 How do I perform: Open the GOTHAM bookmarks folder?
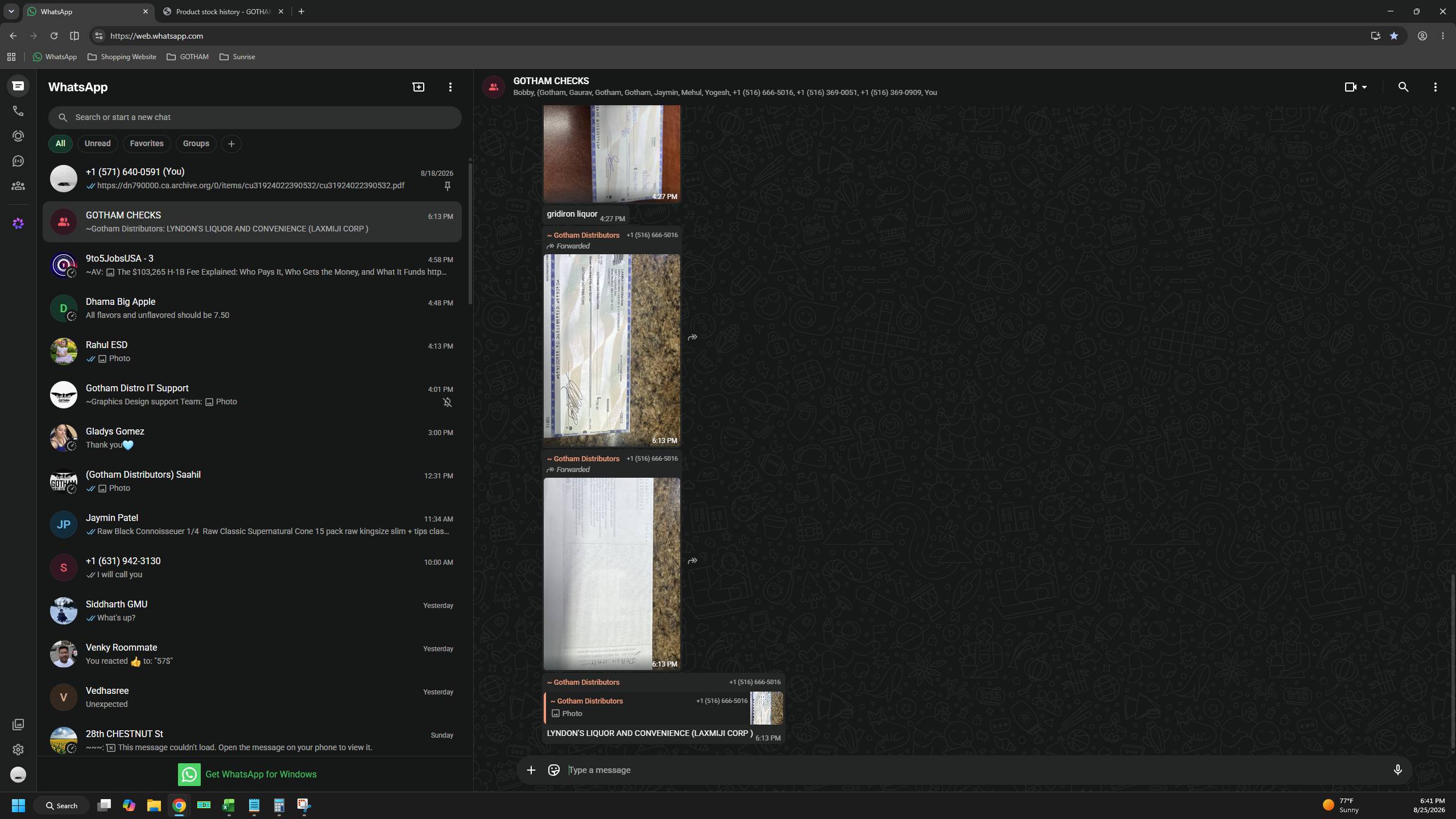point(188,57)
